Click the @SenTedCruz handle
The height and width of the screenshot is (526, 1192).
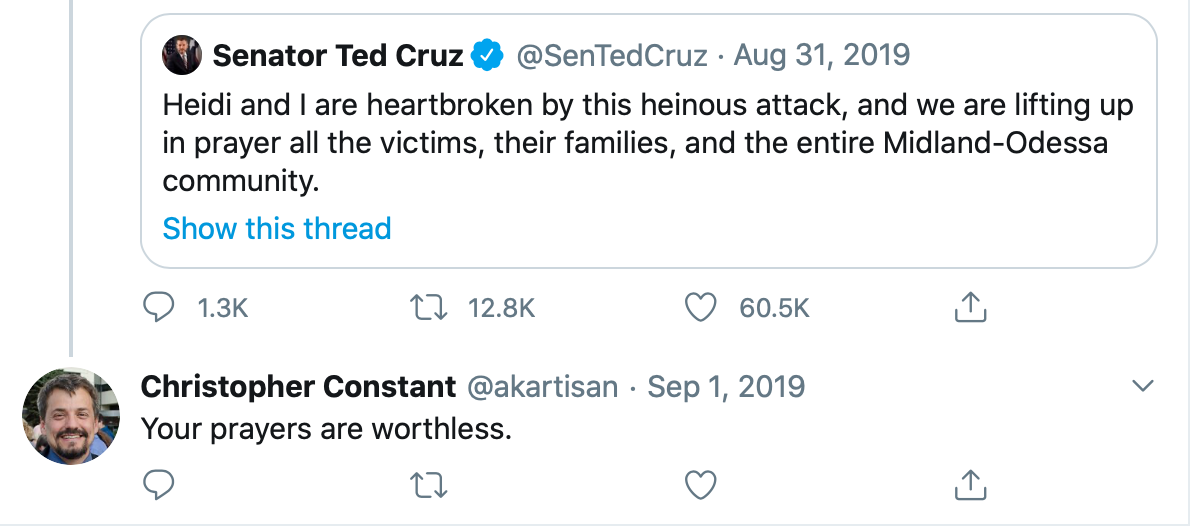(612, 54)
